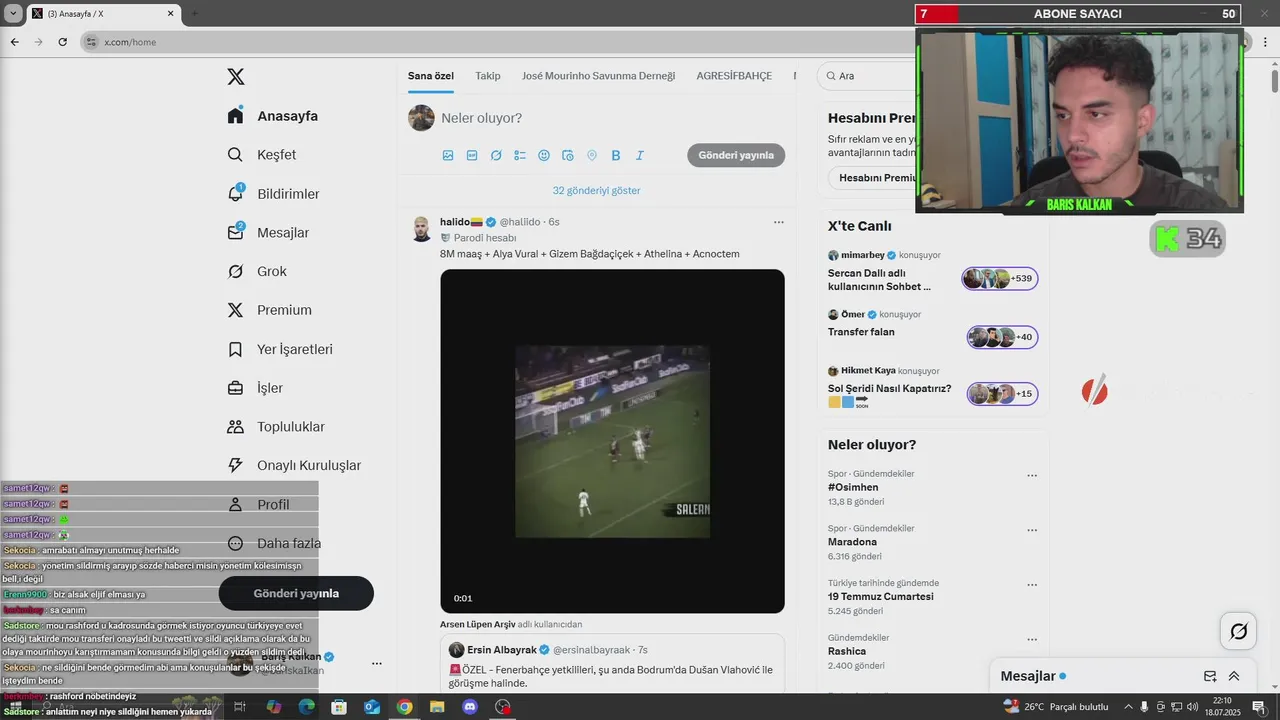
Task: Add a GIF to the post
Action: pos(472,155)
